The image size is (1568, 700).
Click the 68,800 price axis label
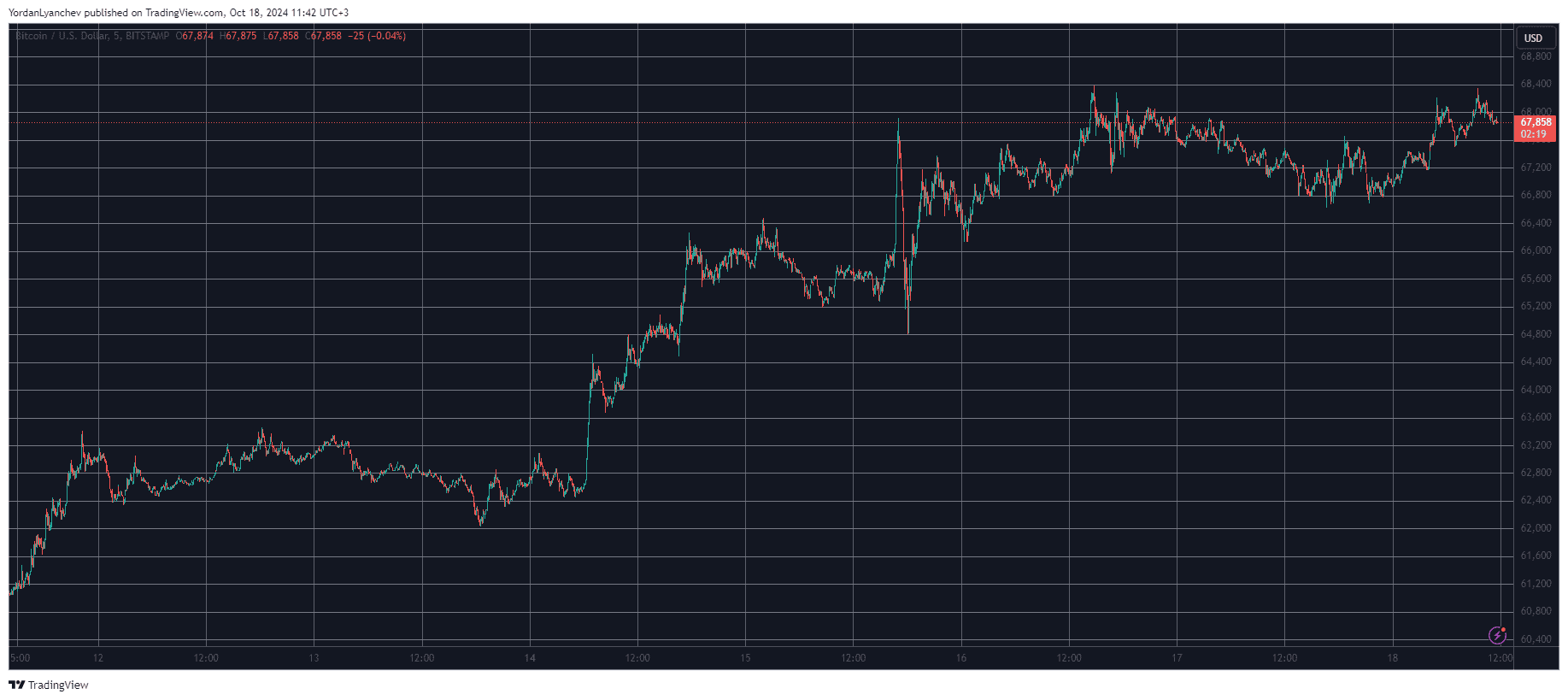(1536, 56)
